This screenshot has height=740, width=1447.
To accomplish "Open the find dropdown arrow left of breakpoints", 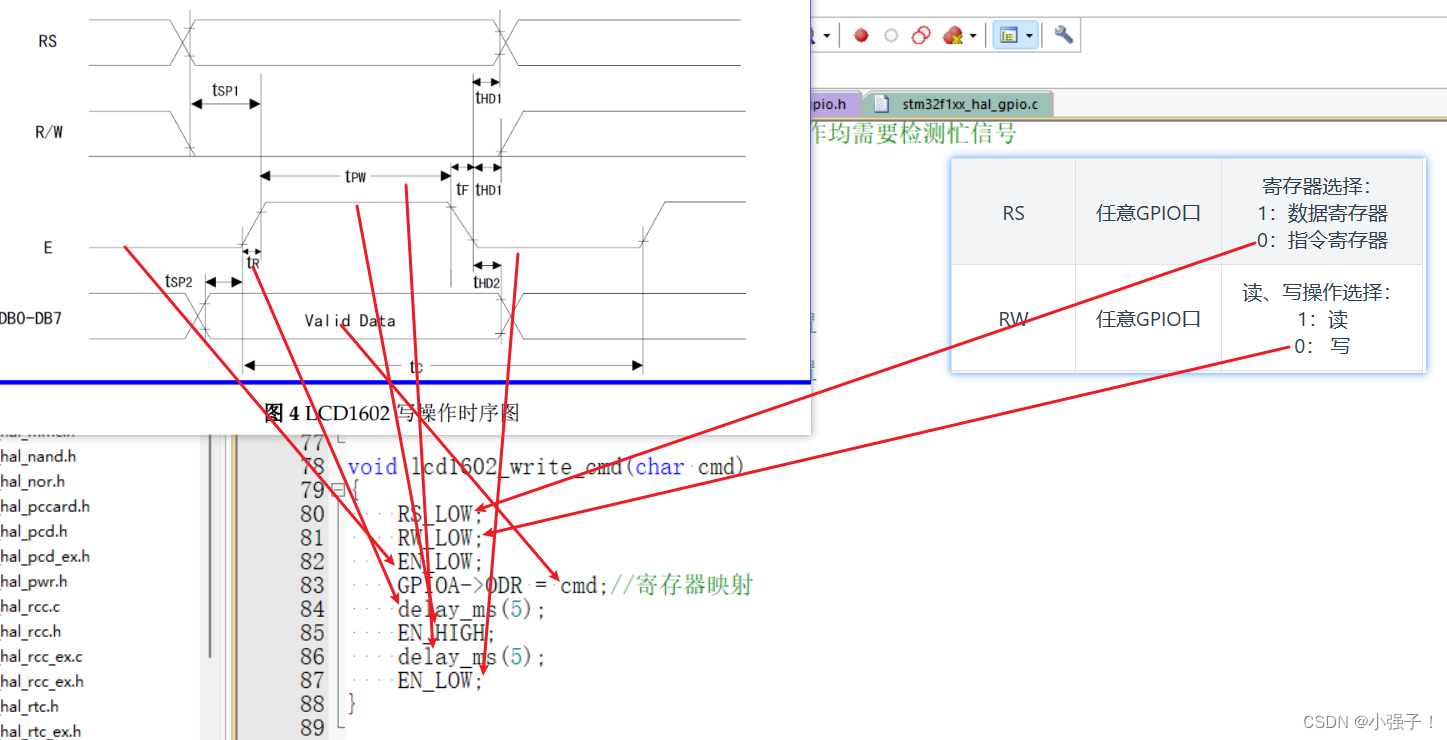I will coord(826,37).
